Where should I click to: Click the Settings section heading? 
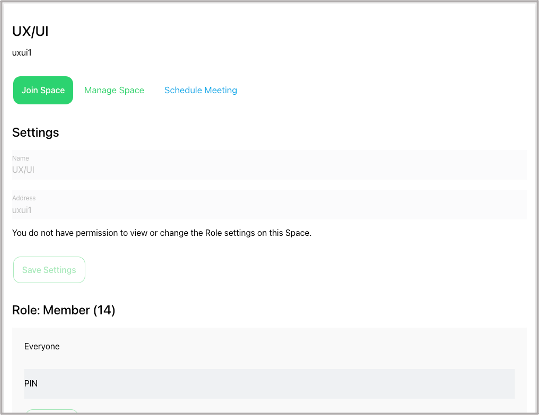35,133
